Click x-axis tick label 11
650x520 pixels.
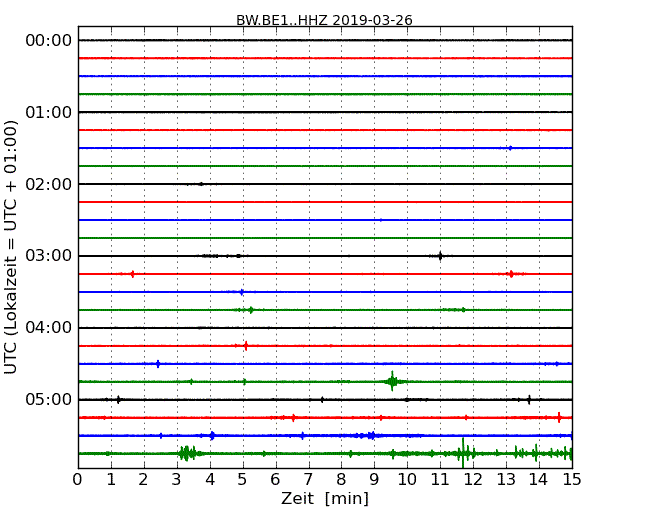pyautogui.click(x=440, y=480)
